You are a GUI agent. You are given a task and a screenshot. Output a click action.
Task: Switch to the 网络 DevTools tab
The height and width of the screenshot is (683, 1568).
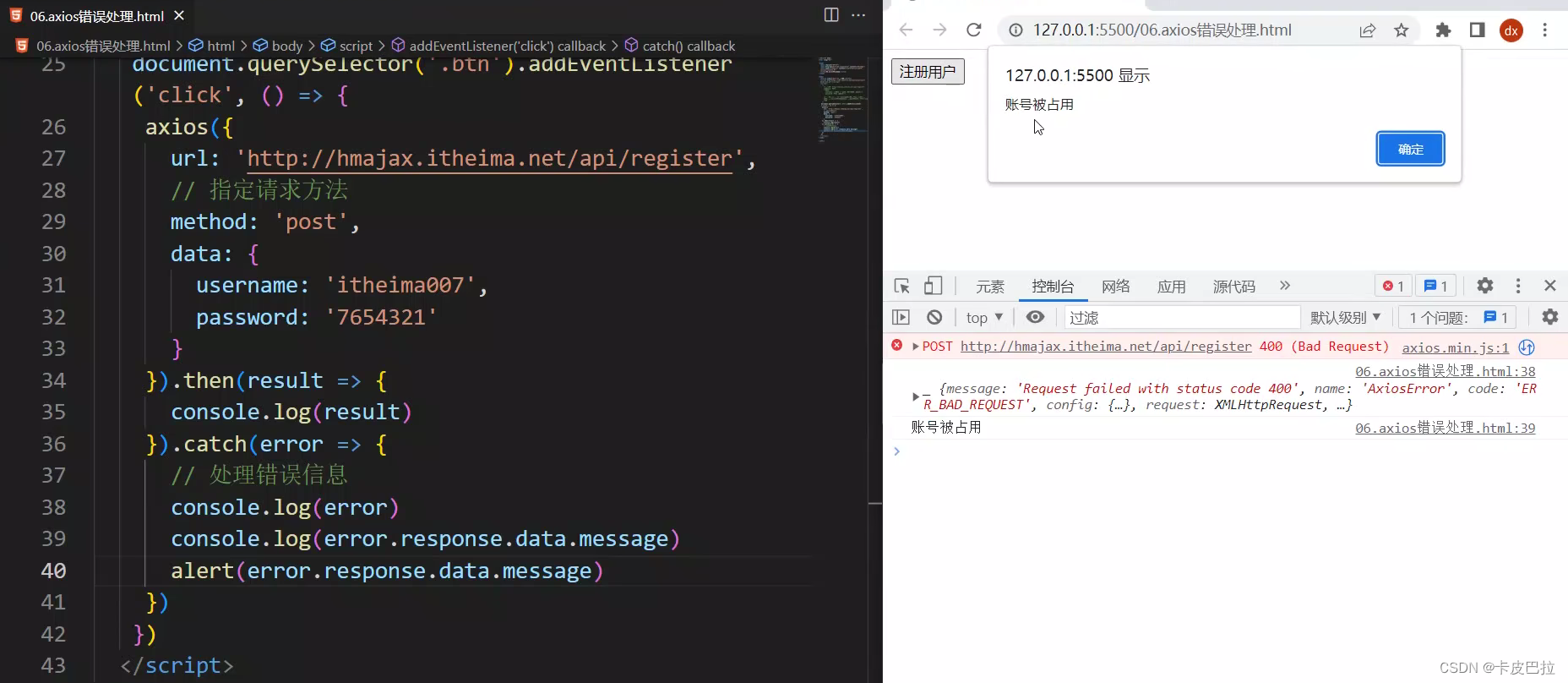point(1115,287)
